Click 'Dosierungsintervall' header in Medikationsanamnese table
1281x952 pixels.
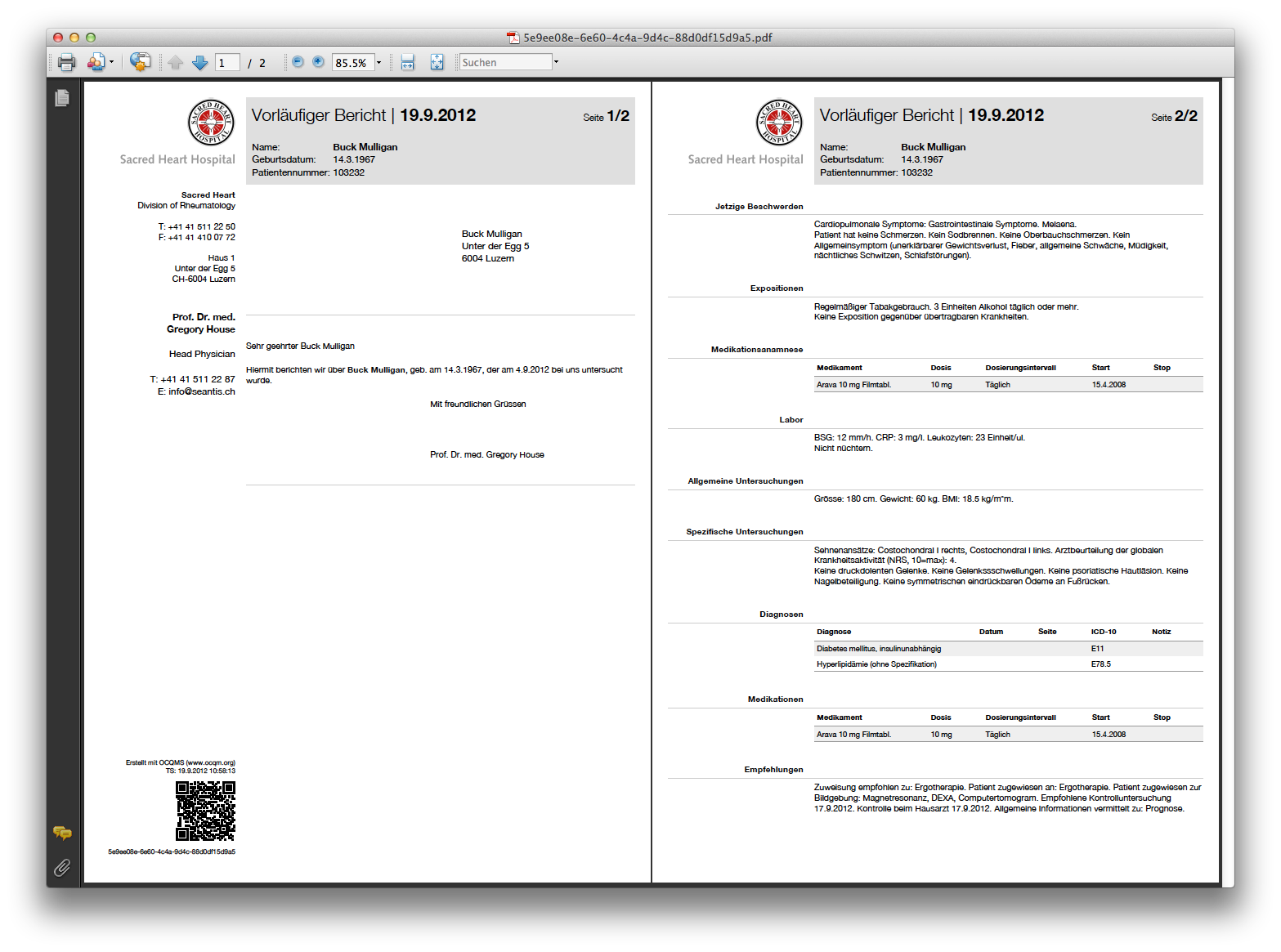pos(1020,368)
